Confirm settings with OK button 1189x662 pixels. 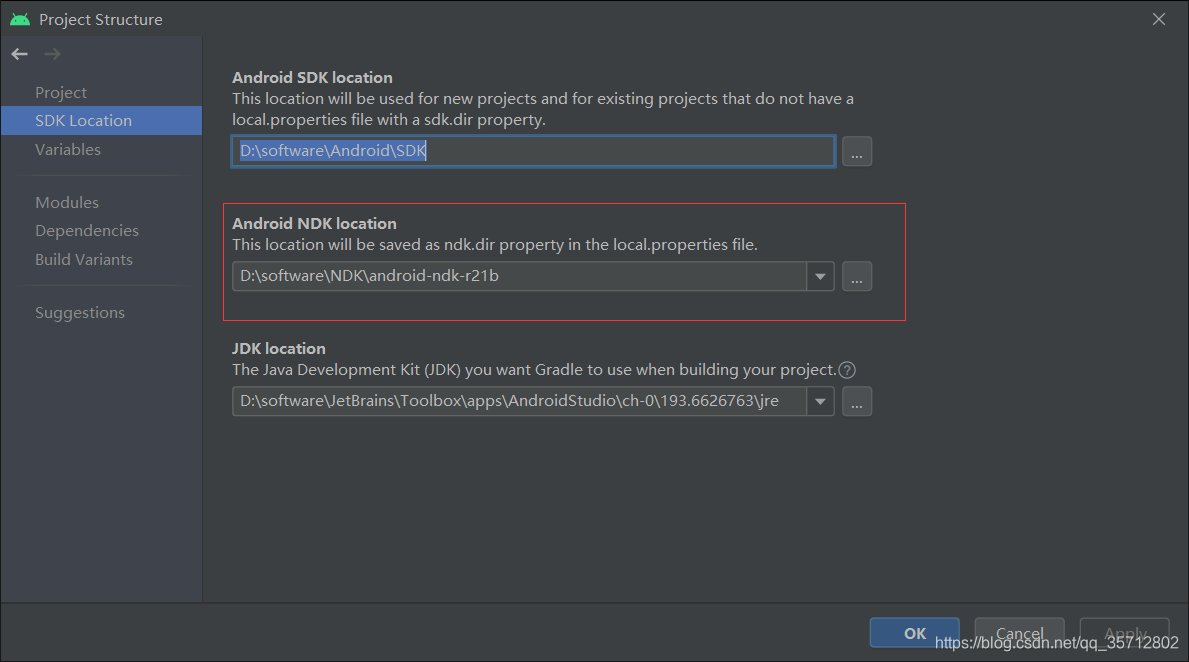click(x=914, y=633)
